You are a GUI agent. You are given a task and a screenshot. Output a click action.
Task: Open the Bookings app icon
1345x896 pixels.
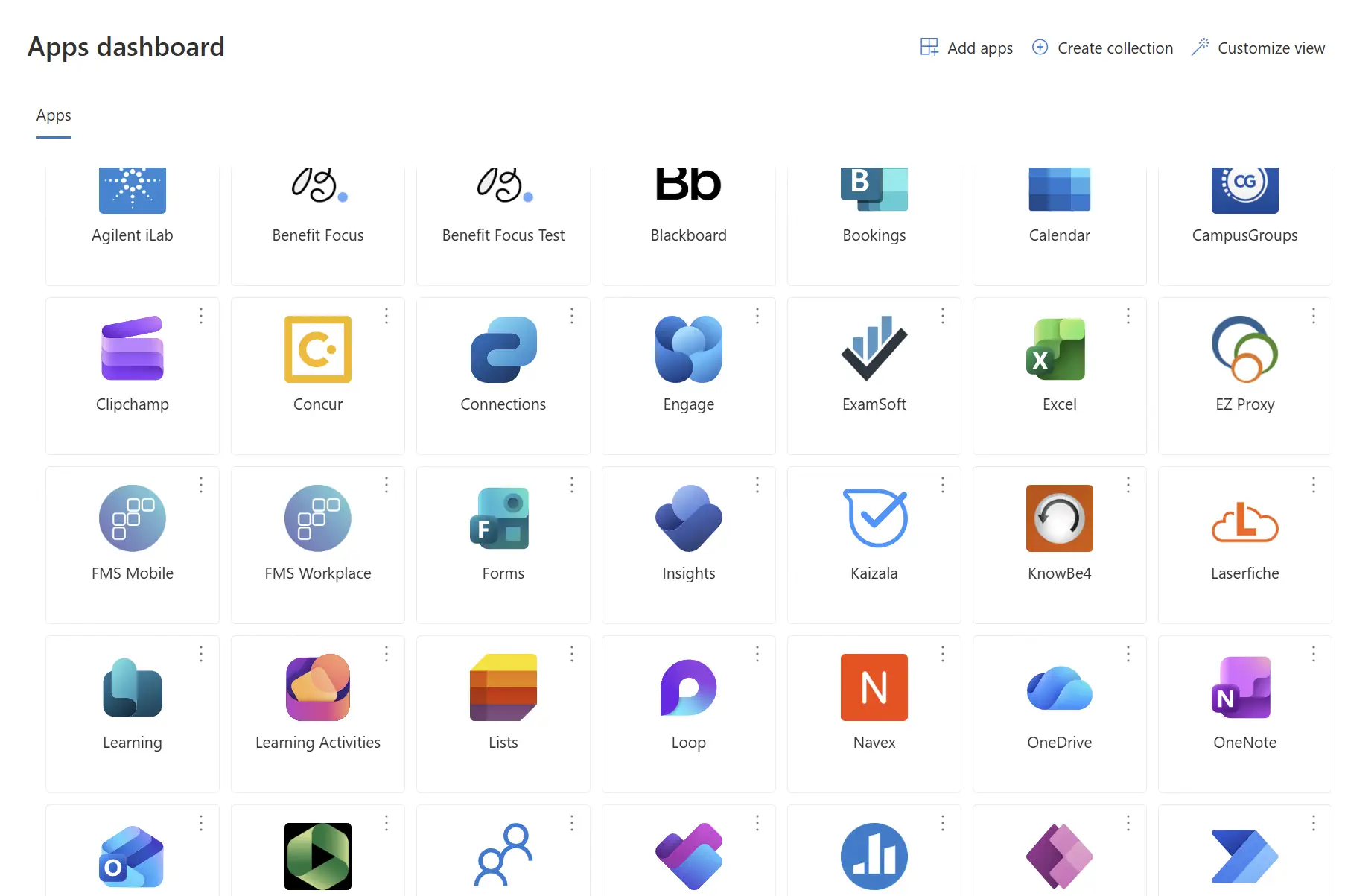click(874, 190)
